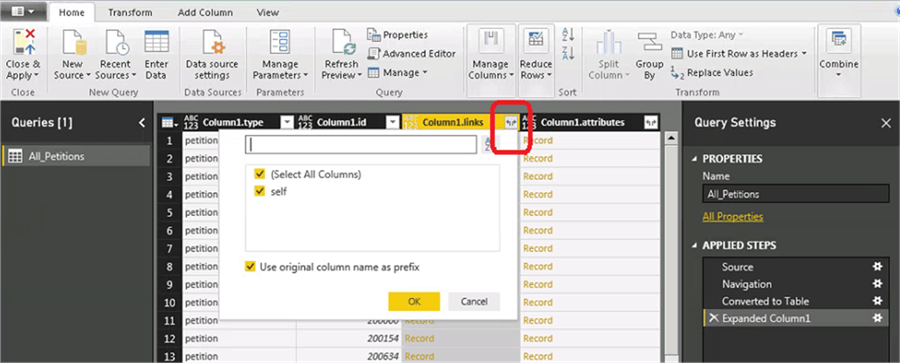900x363 pixels.
Task: Expand the Column1.attributes column
Action: (x=651, y=122)
